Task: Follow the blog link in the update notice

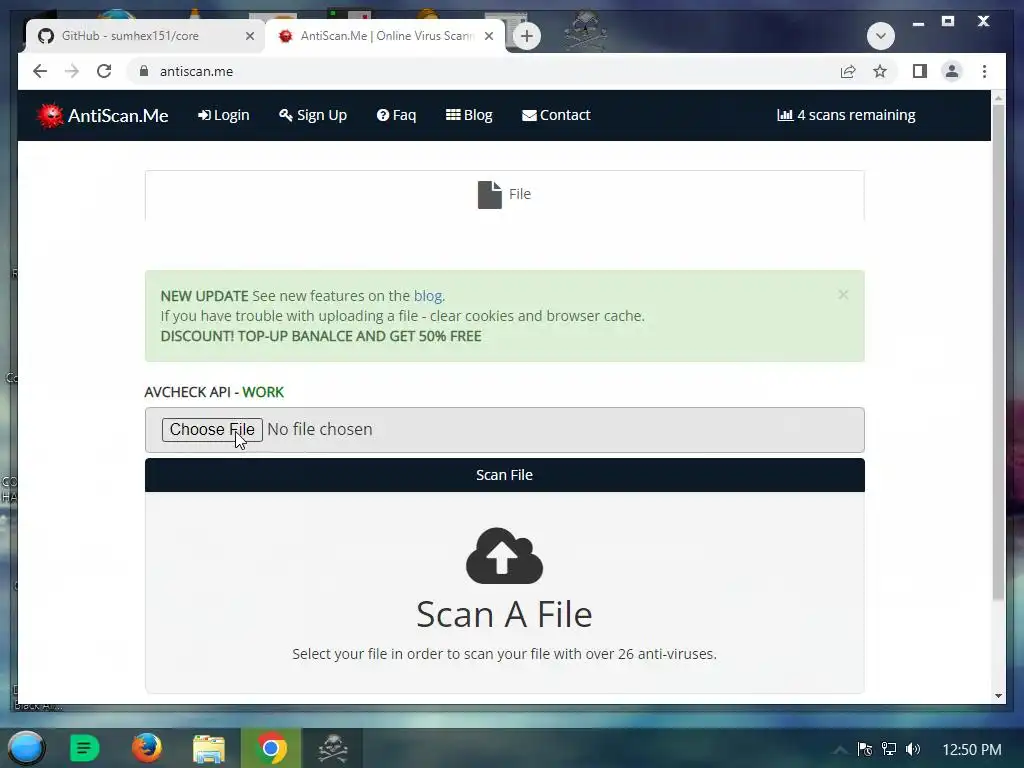Action: (428, 296)
